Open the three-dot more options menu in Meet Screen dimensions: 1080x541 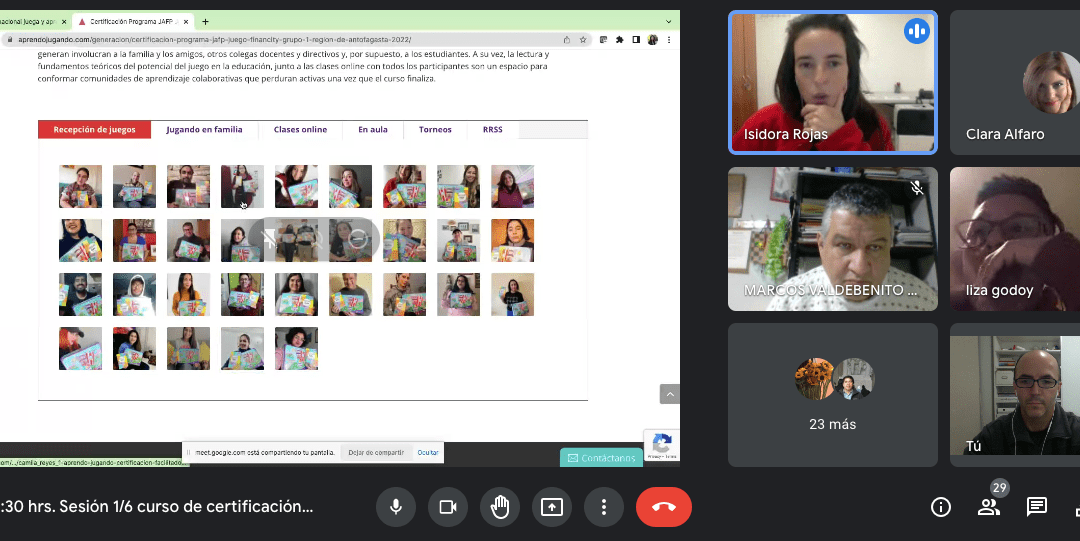coord(603,507)
